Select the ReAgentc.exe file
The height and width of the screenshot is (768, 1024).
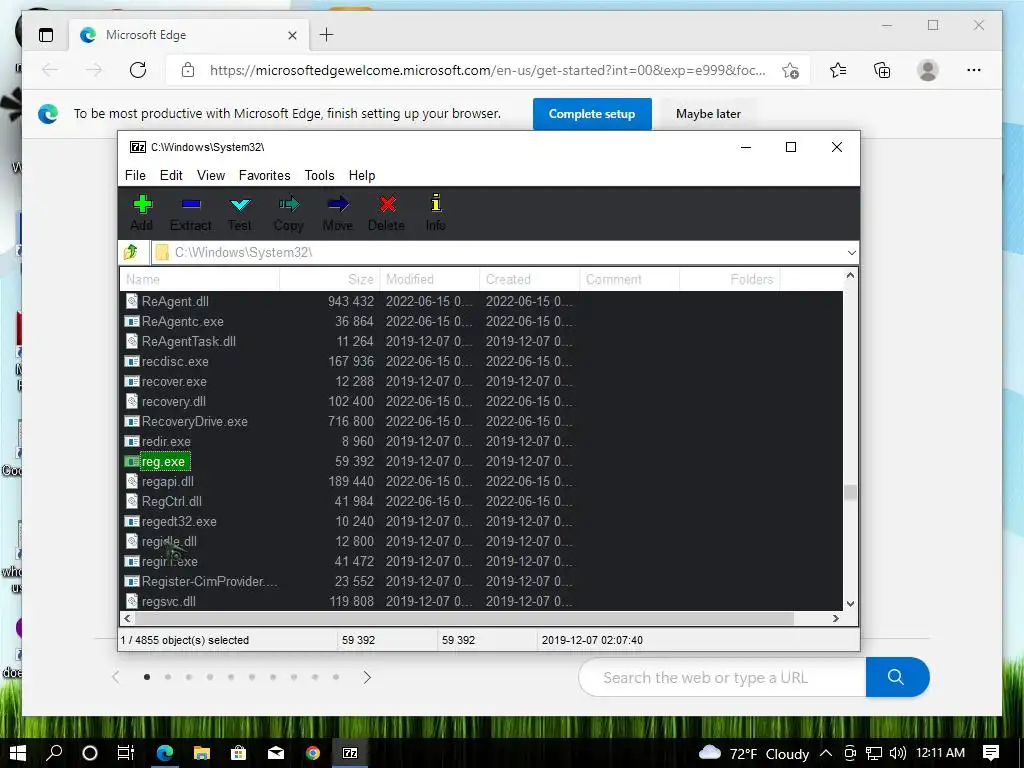[182, 321]
